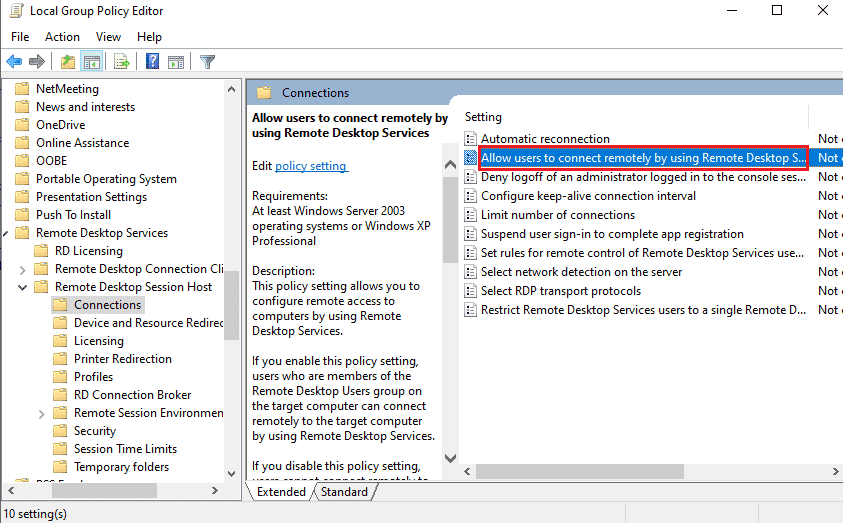
Task: Click the RD Licensing folder icon
Action: pyautogui.click(x=41, y=251)
